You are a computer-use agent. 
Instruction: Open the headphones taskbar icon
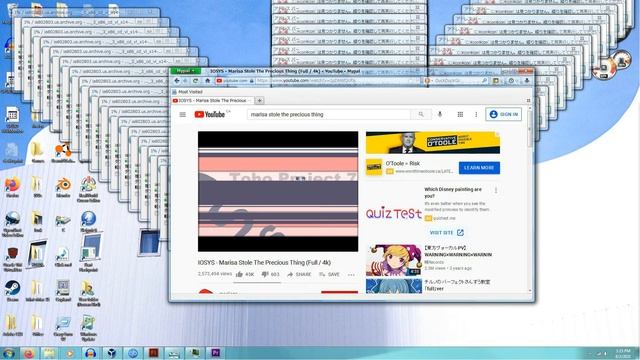[x=91, y=353]
